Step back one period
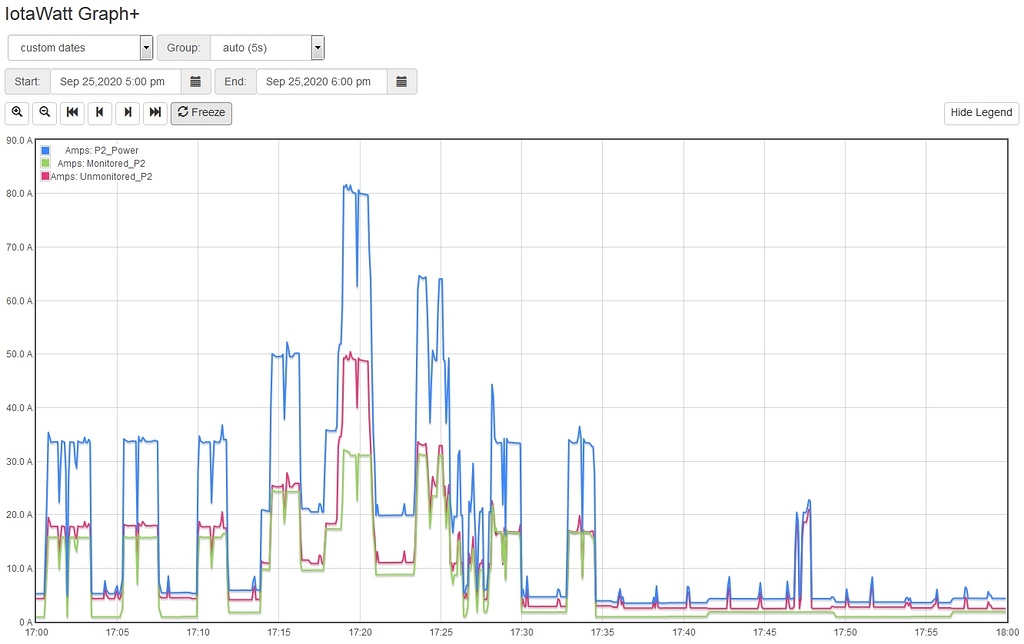 coord(100,113)
